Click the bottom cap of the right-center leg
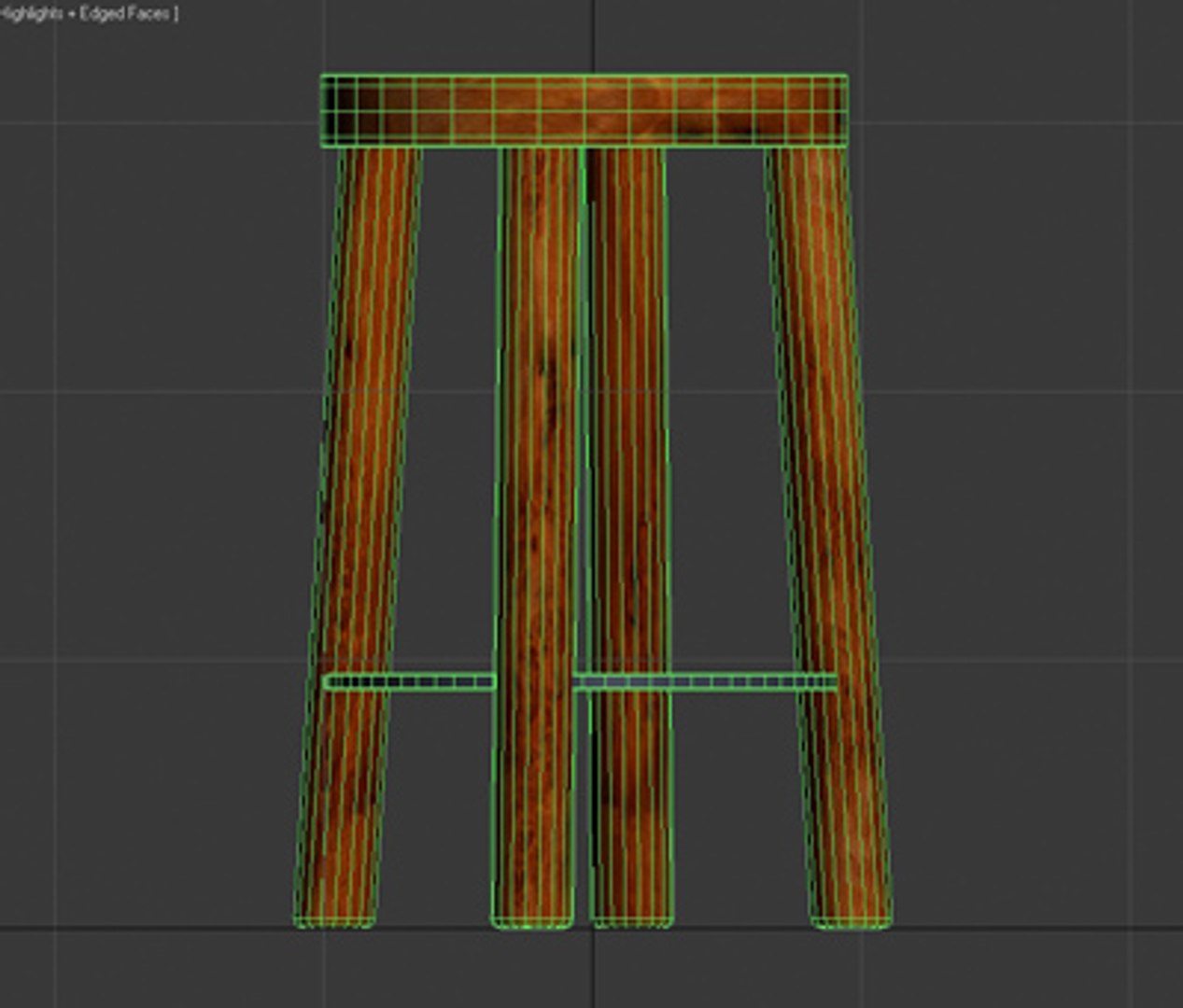The image size is (1183, 1008). pos(632,922)
